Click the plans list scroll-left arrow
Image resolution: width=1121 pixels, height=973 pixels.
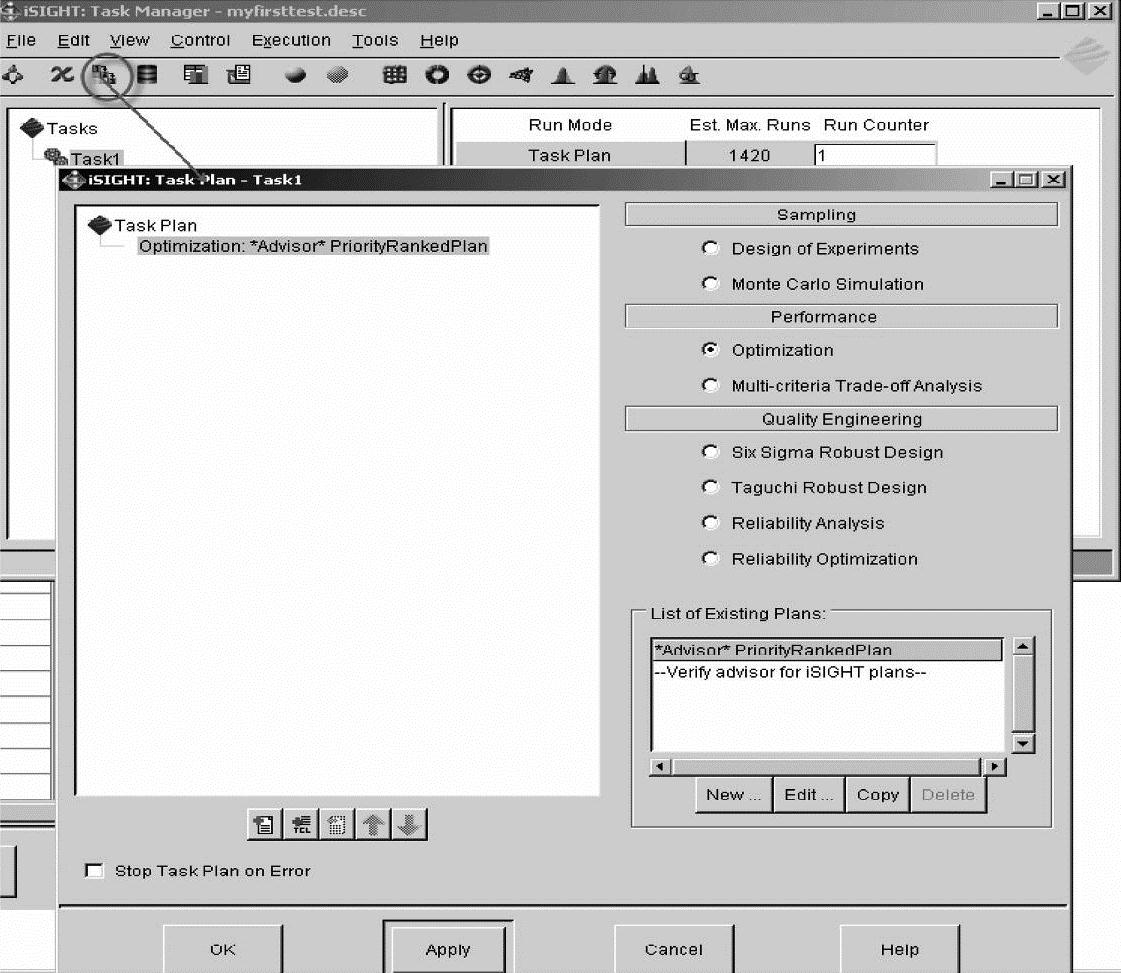point(660,766)
